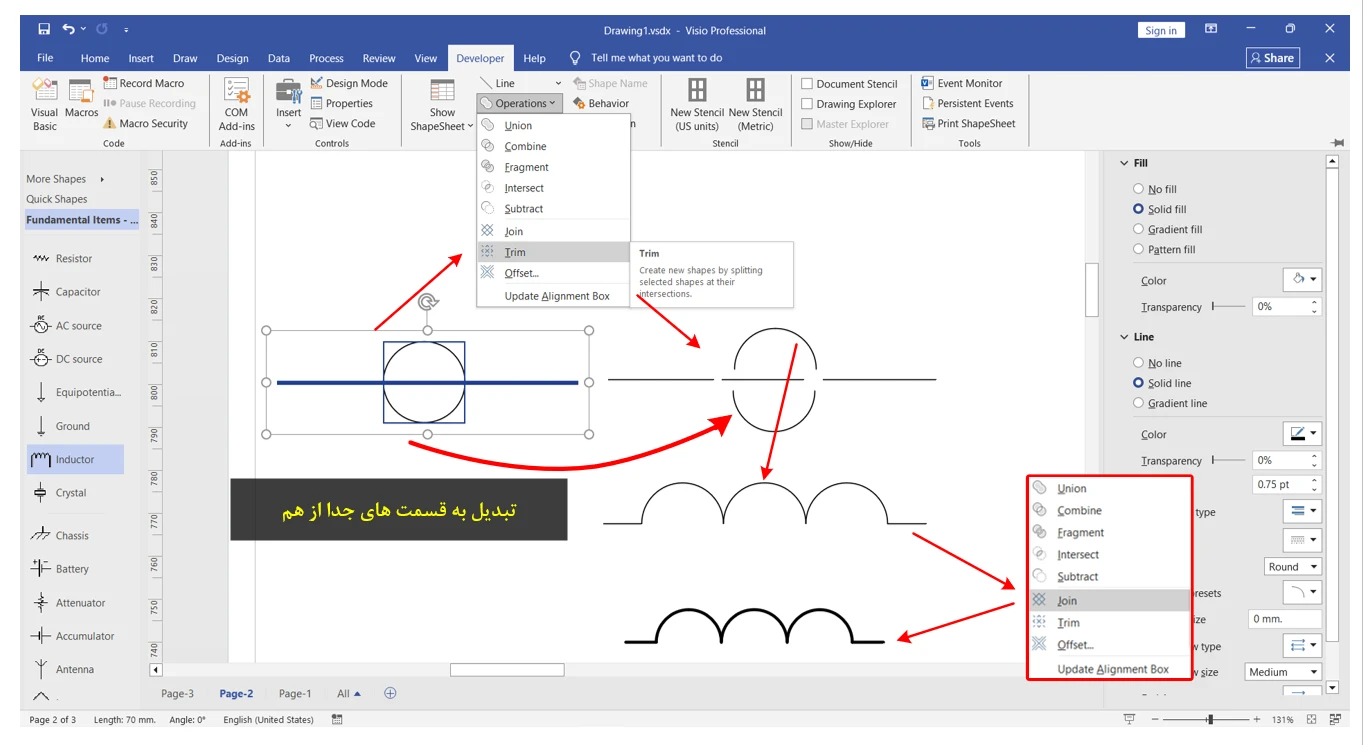1363x745 pixels.
Task: Open the Medium arrow size dropdown
Action: point(1283,672)
